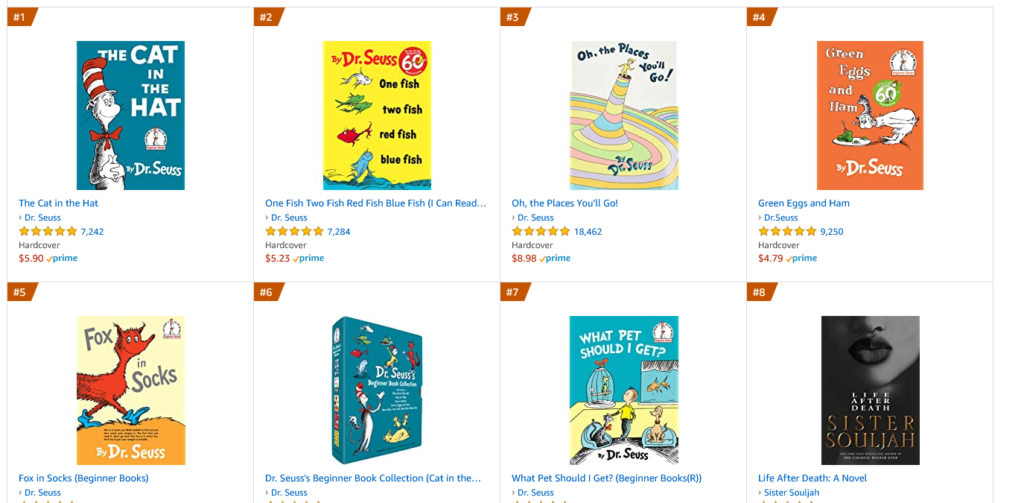The image size is (1024, 503).
Task: Click the Fox in Socks book cover
Action: point(130,390)
